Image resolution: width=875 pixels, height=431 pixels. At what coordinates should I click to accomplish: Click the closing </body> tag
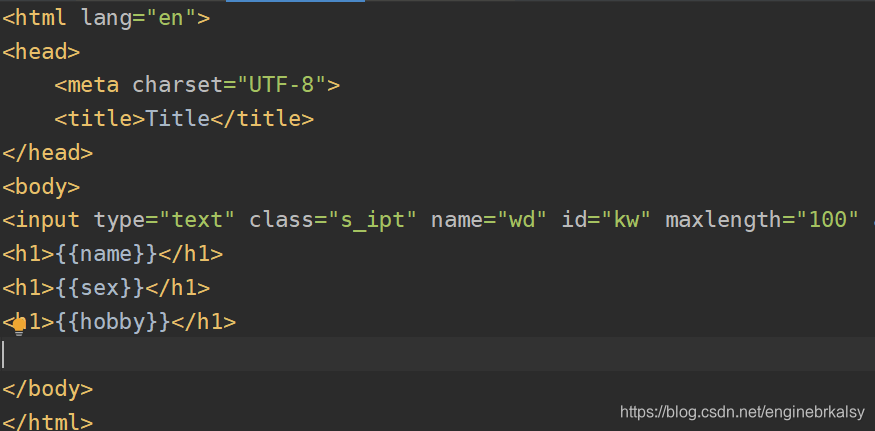point(47,389)
